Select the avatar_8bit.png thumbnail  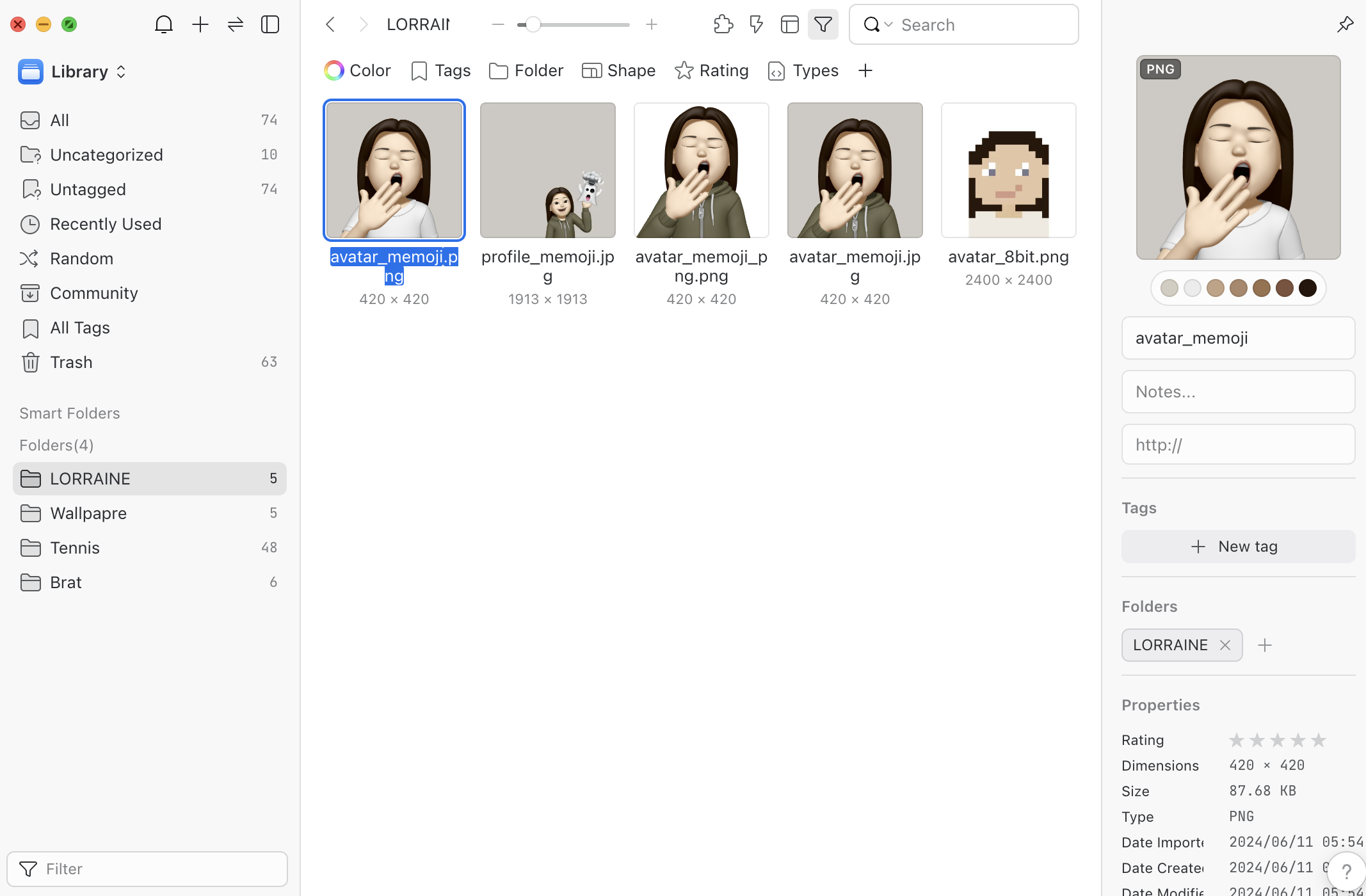[x=1009, y=171]
